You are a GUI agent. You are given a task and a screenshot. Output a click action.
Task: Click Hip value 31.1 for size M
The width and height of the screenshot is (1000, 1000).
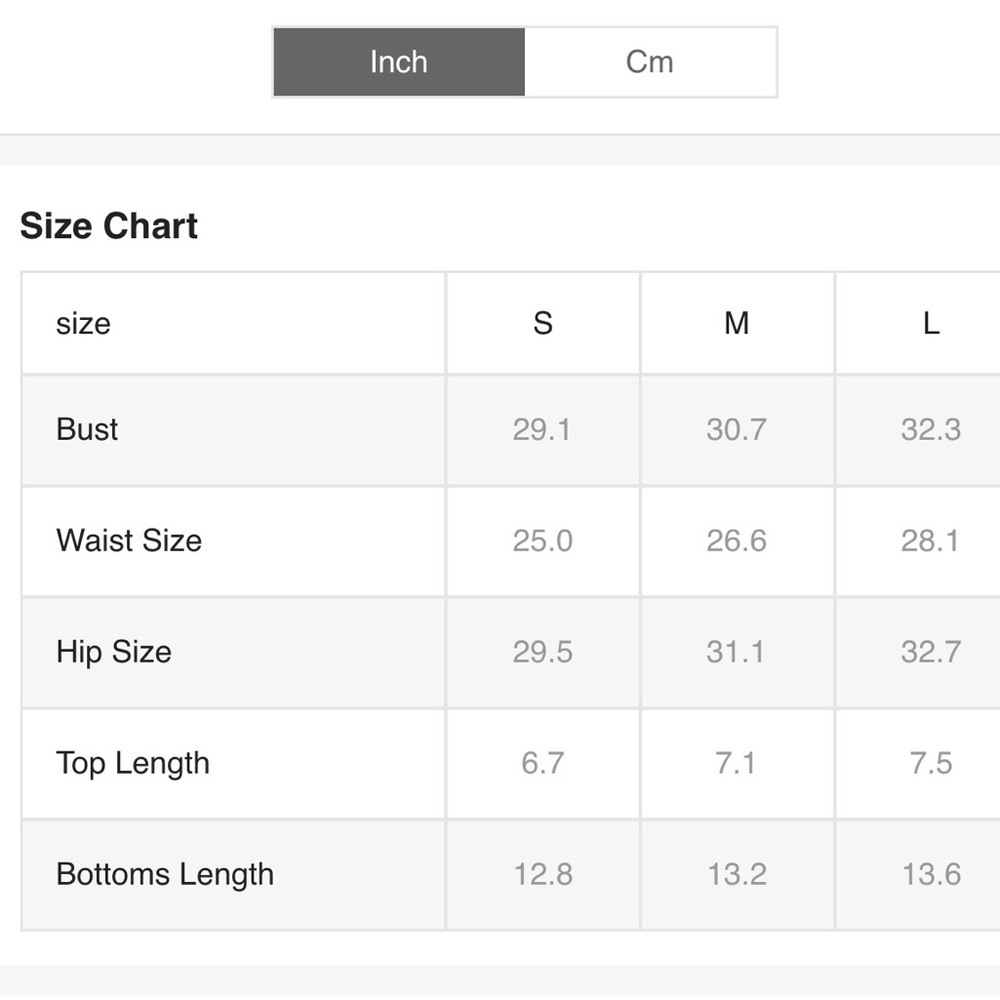point(737,652)
